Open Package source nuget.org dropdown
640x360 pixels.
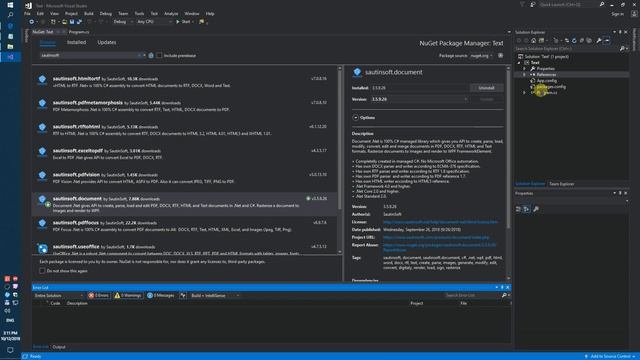coord(482,56)
